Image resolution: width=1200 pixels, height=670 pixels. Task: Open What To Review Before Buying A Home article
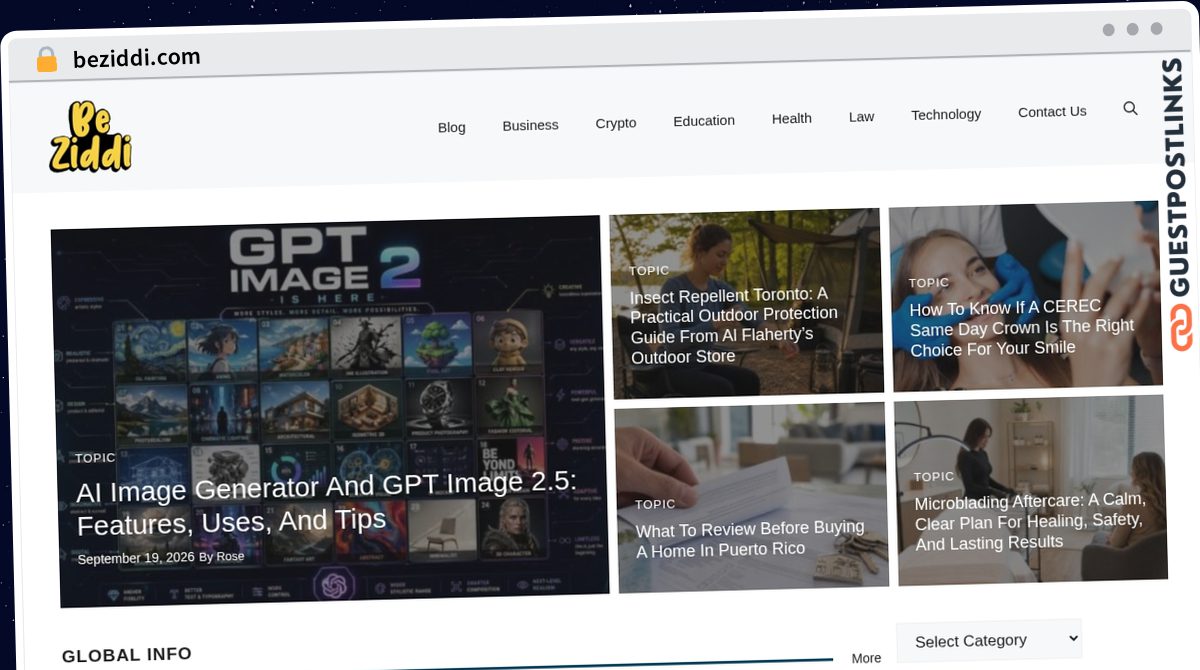click(x=750, y=538)
